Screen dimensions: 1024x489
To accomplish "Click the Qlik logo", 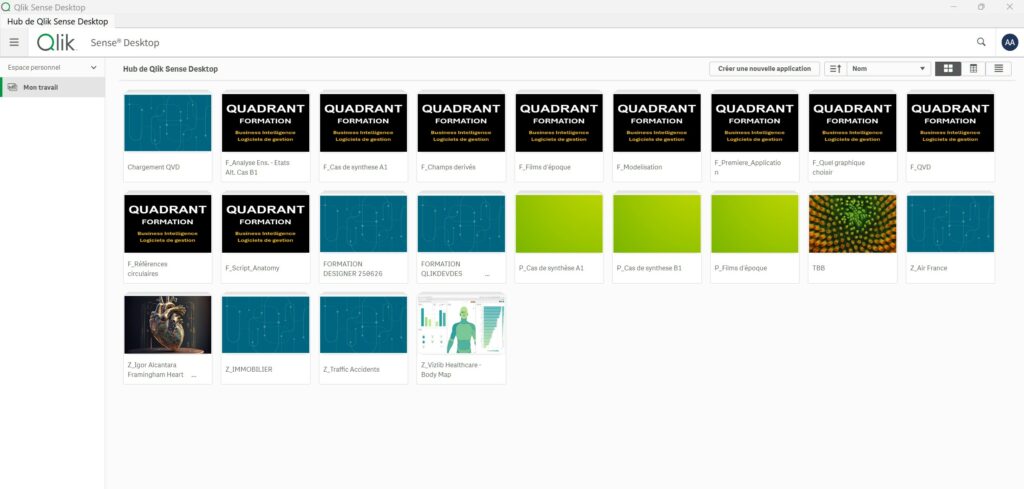I will [56, 42].
